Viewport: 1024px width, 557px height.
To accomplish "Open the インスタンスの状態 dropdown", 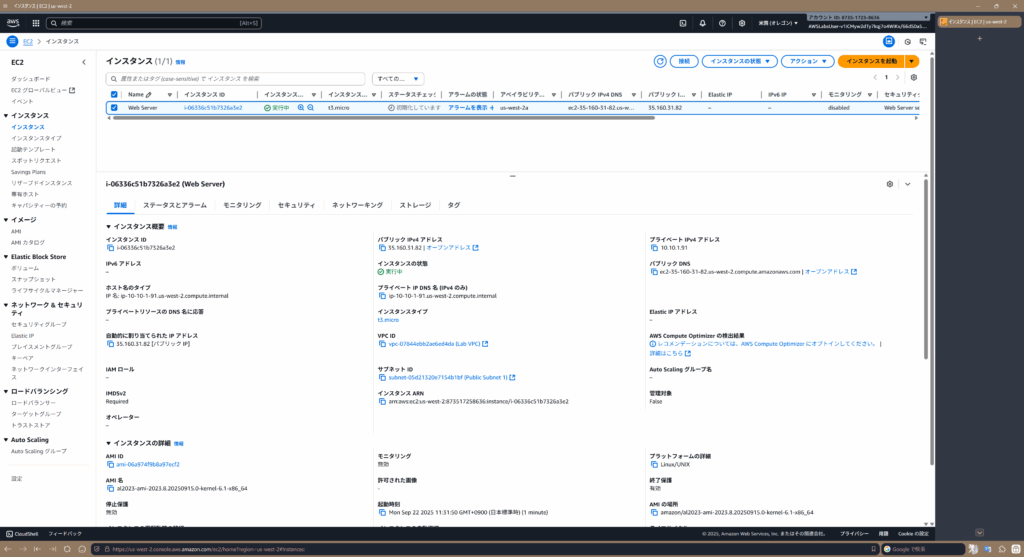I will tap(739, 61).
